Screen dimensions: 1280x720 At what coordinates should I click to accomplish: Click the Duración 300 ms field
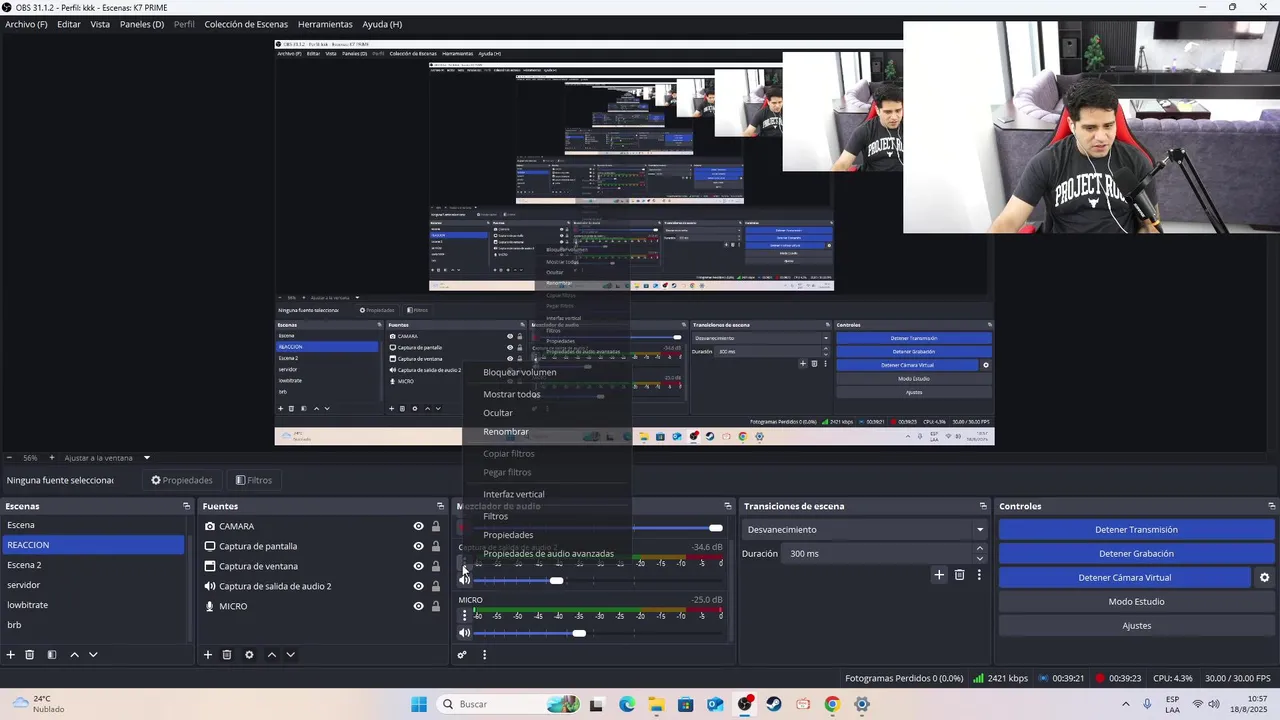point(877,554)
